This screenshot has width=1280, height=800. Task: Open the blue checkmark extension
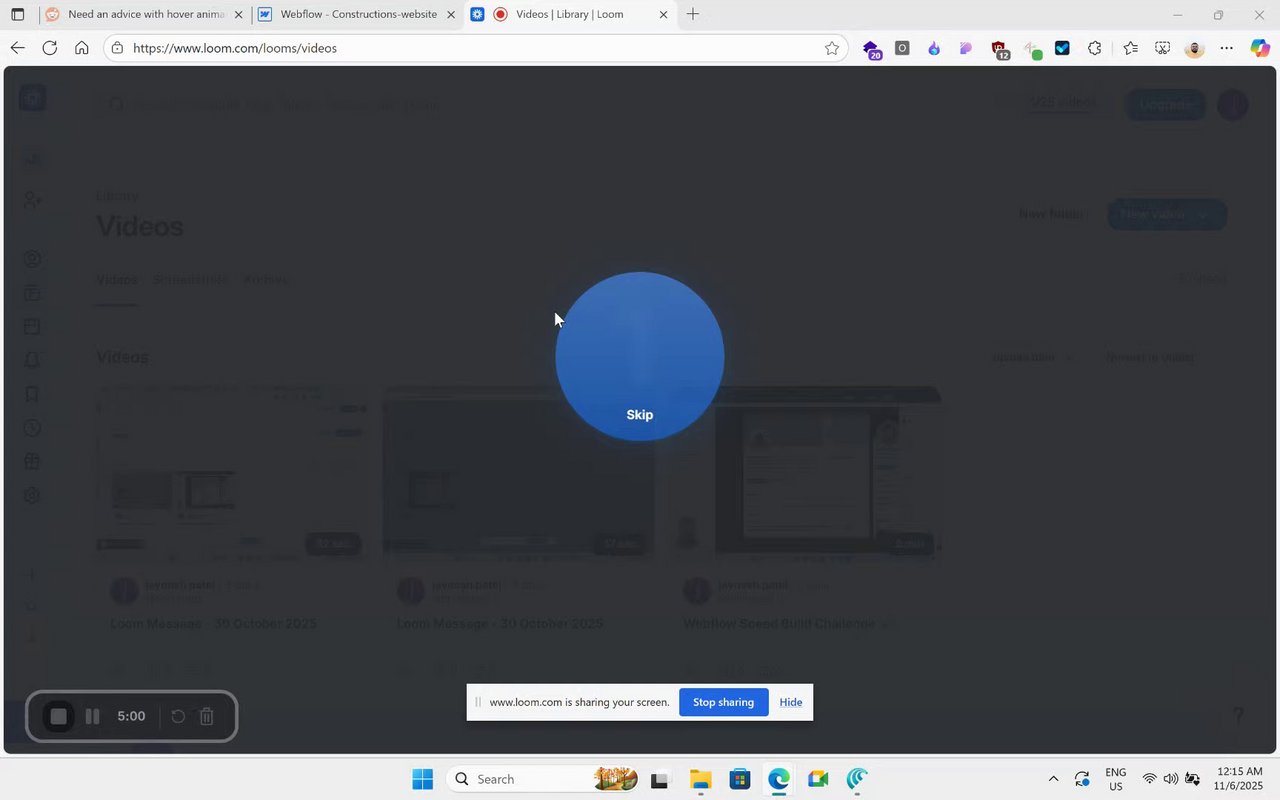(1062, 48)
